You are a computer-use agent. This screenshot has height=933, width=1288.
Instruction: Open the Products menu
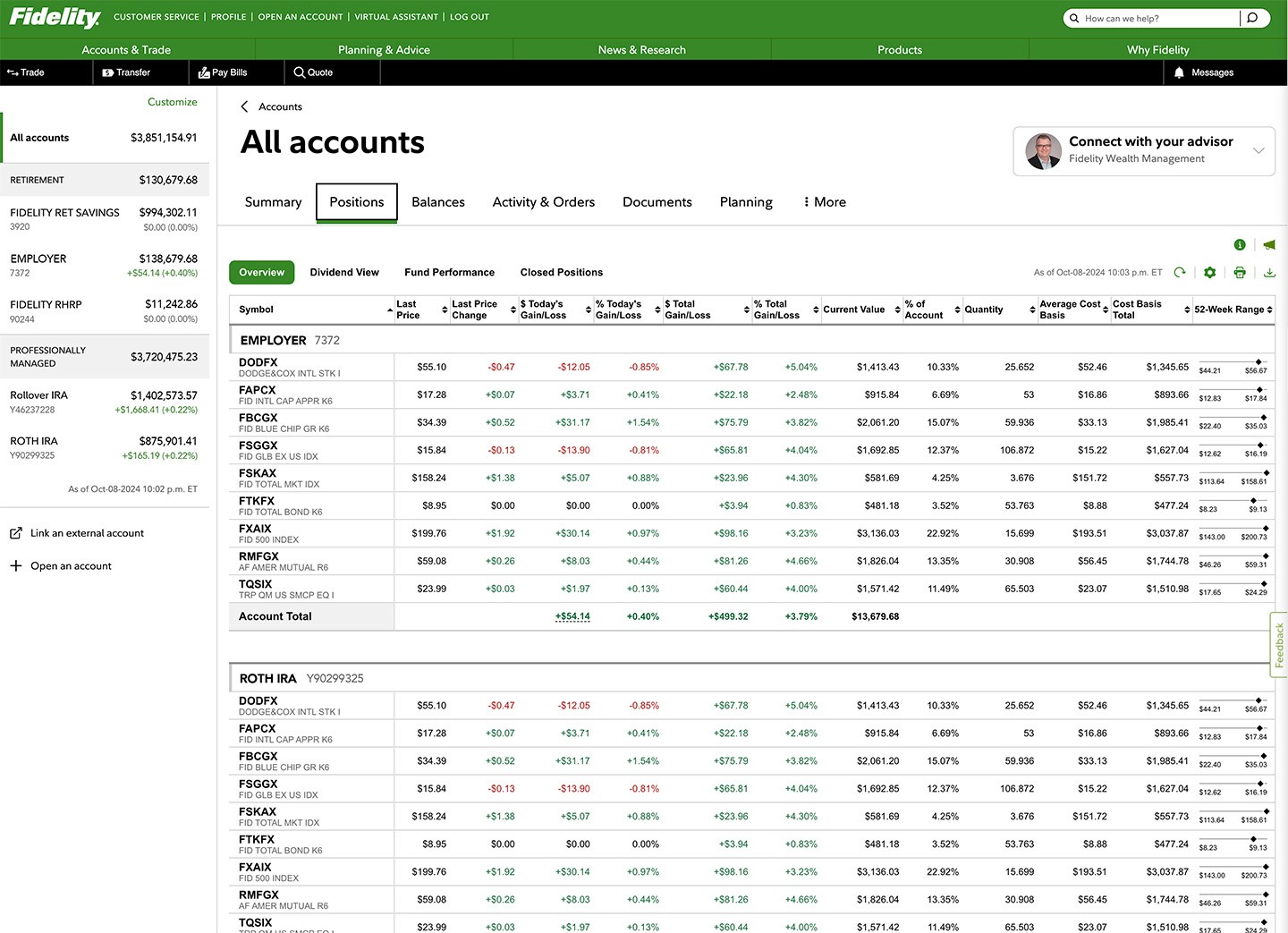(900, 50)
